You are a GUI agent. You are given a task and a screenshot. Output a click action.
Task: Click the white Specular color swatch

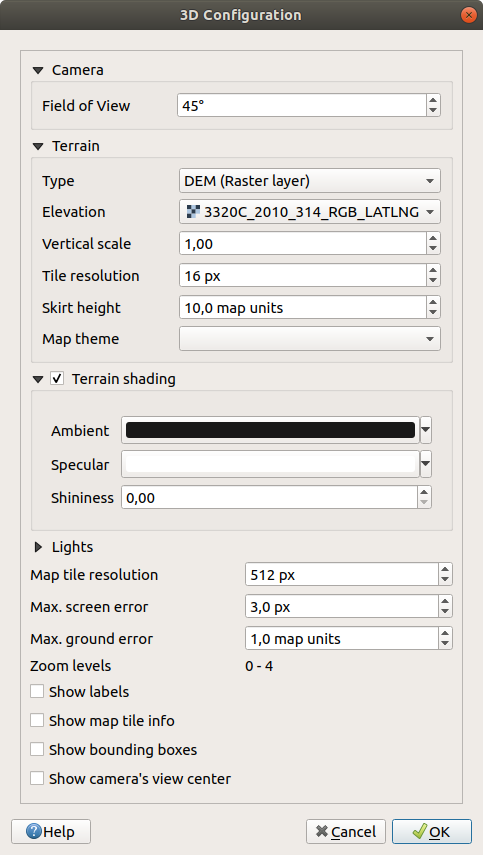[x=270, y=464]
